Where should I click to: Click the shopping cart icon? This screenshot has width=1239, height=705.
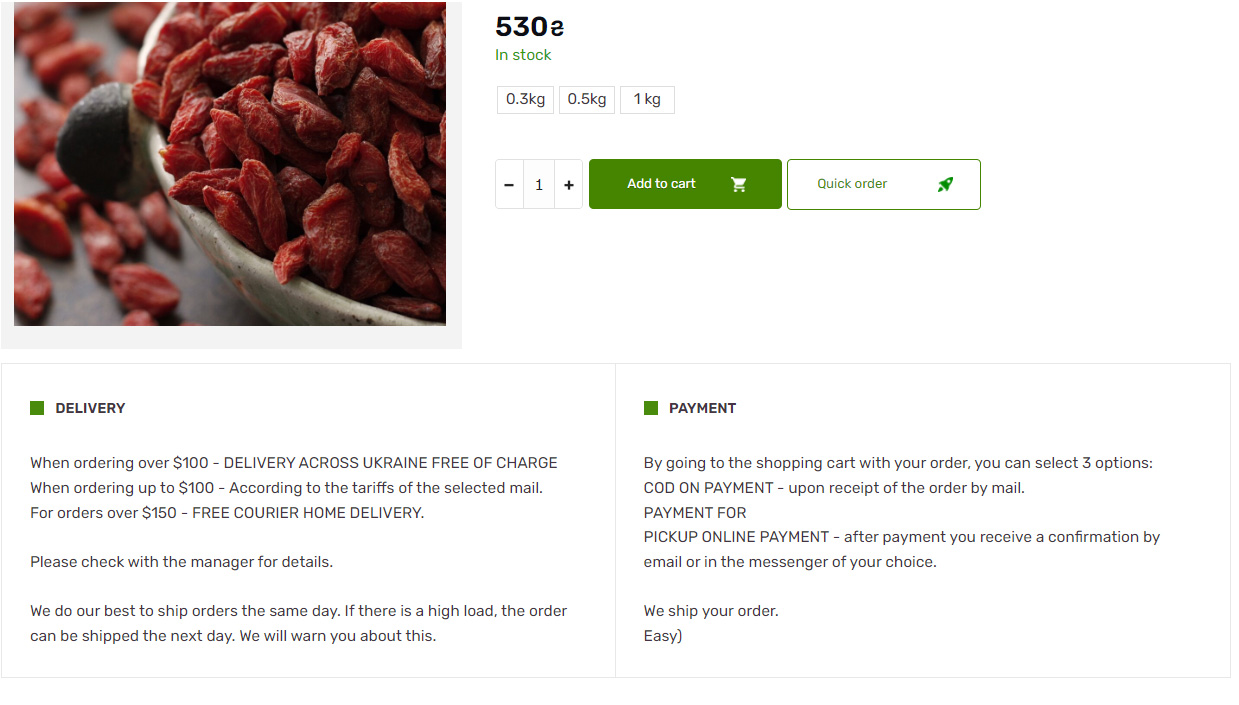point(739,184)
